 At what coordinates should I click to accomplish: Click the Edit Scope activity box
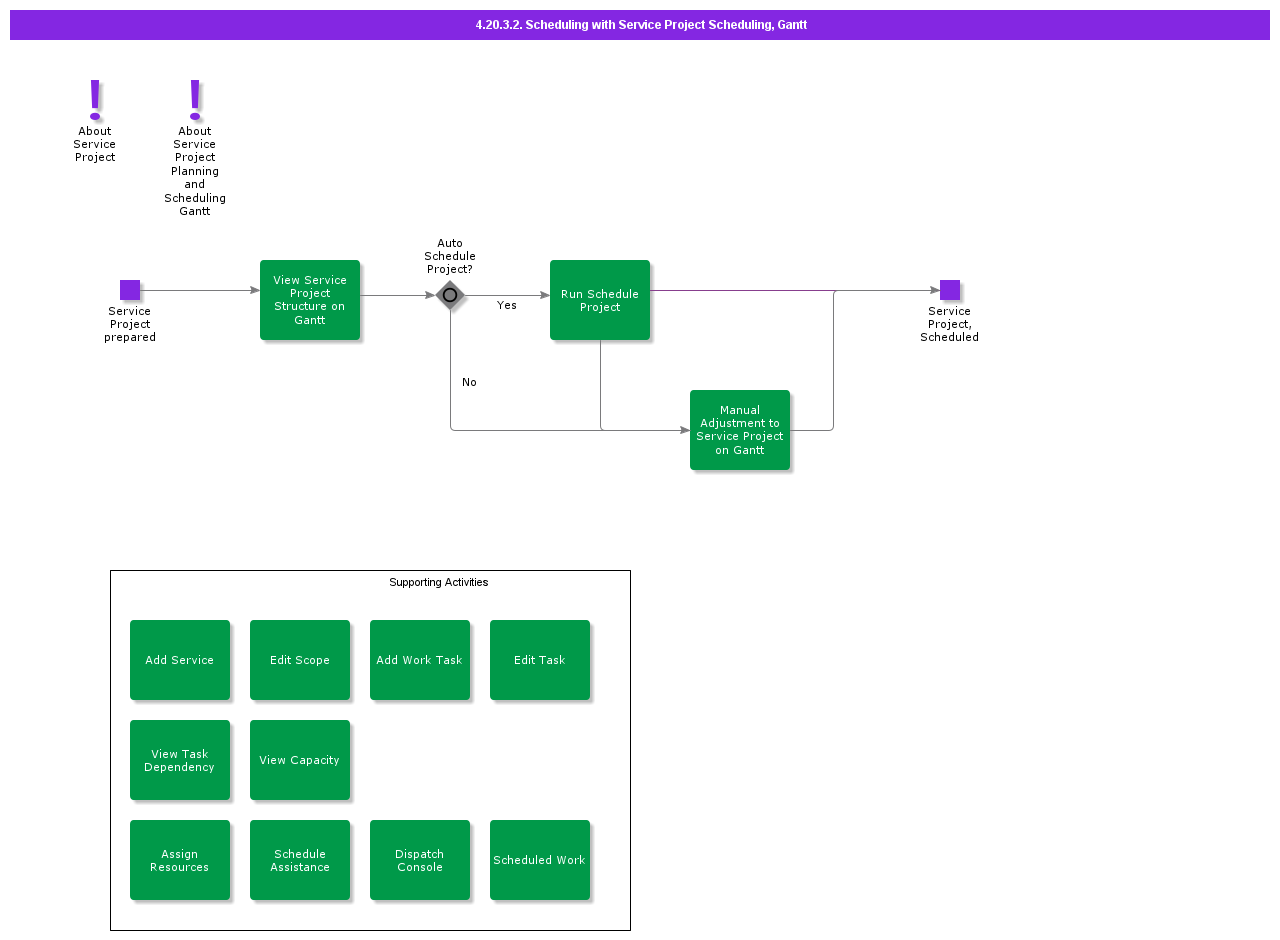pyautogui.click(x=299, y=660)
